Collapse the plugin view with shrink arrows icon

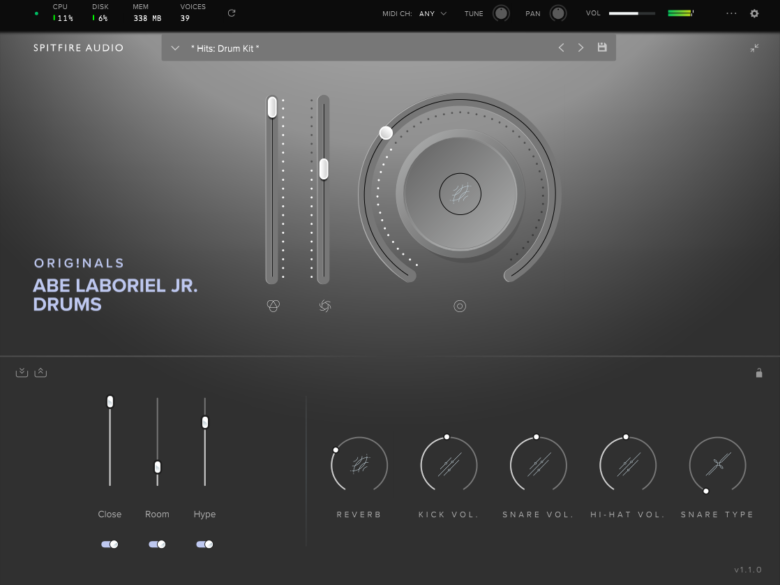pos(754,48)
